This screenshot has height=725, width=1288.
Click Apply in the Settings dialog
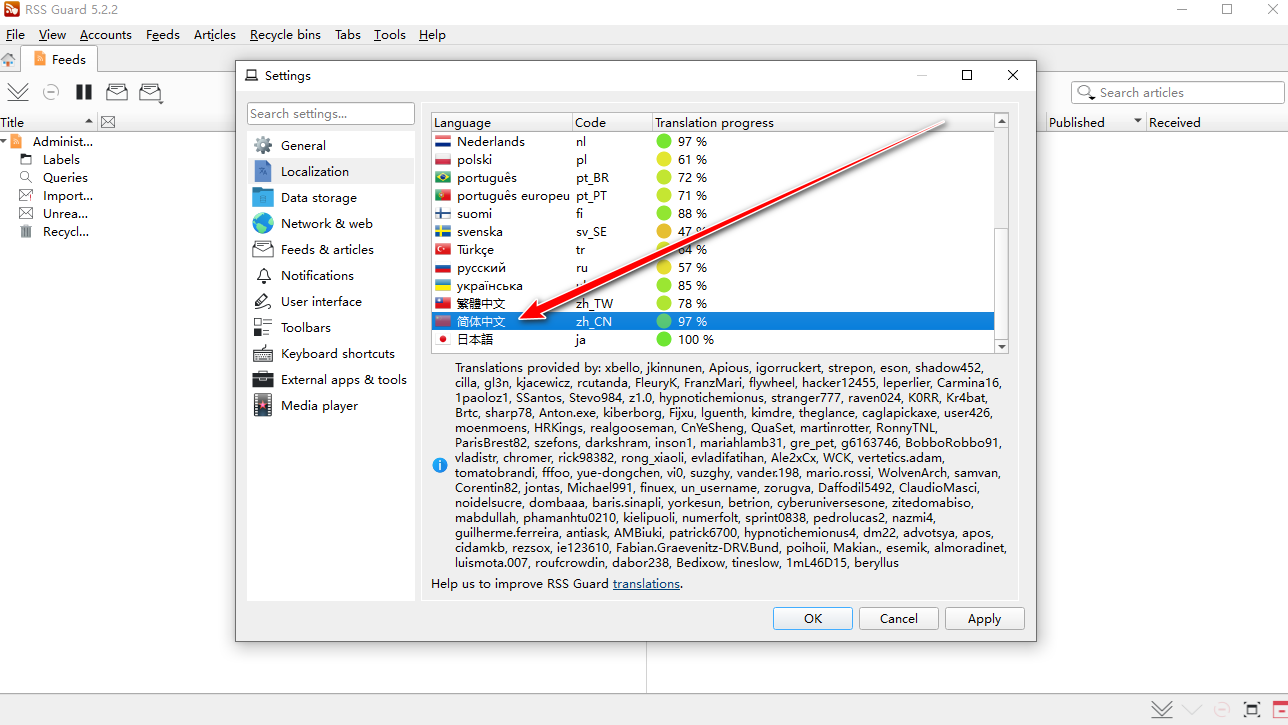[x=984, y=618]
